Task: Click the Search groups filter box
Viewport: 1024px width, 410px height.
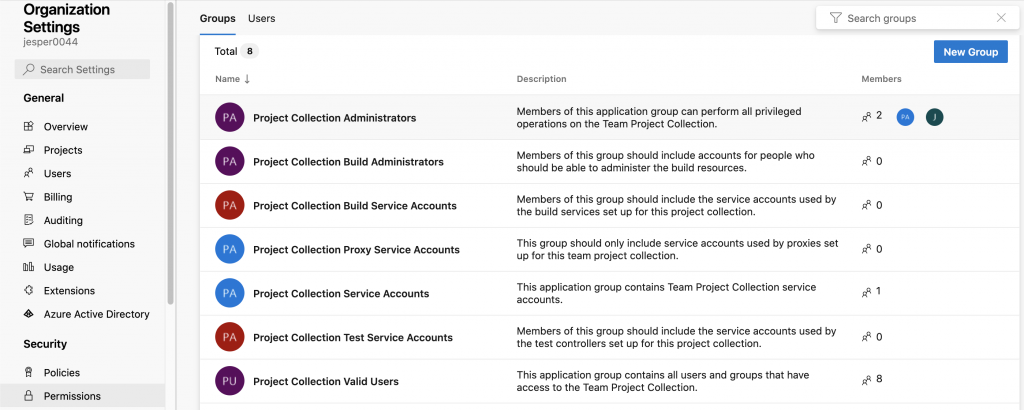Action: point(915,18)
